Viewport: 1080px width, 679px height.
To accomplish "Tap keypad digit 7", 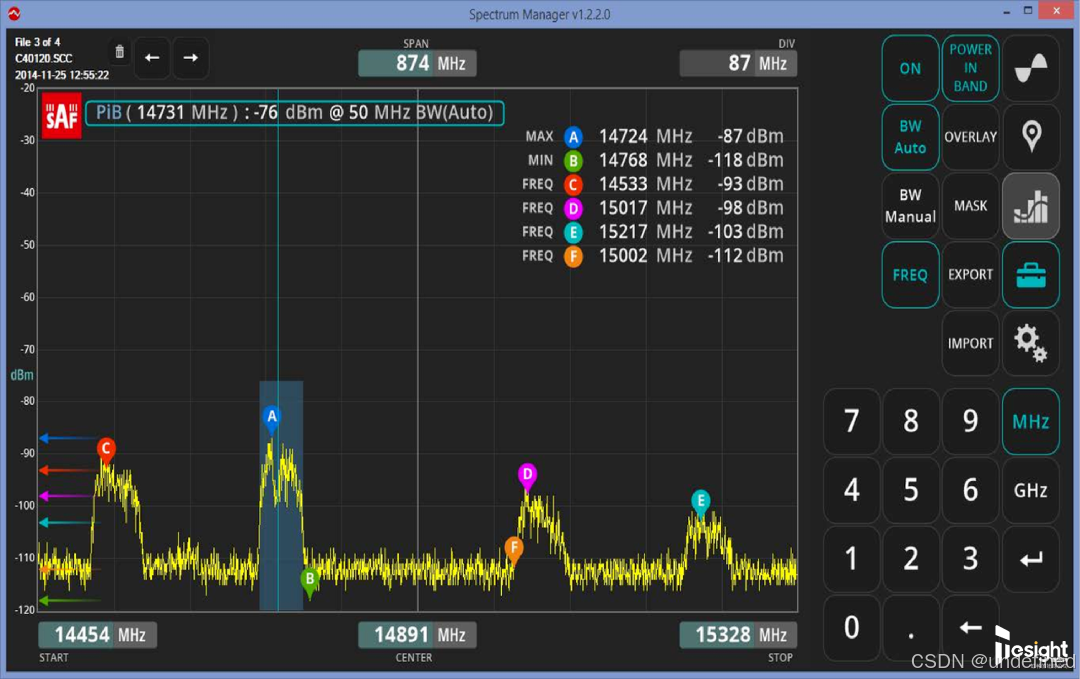I will (x=851, y=421).
